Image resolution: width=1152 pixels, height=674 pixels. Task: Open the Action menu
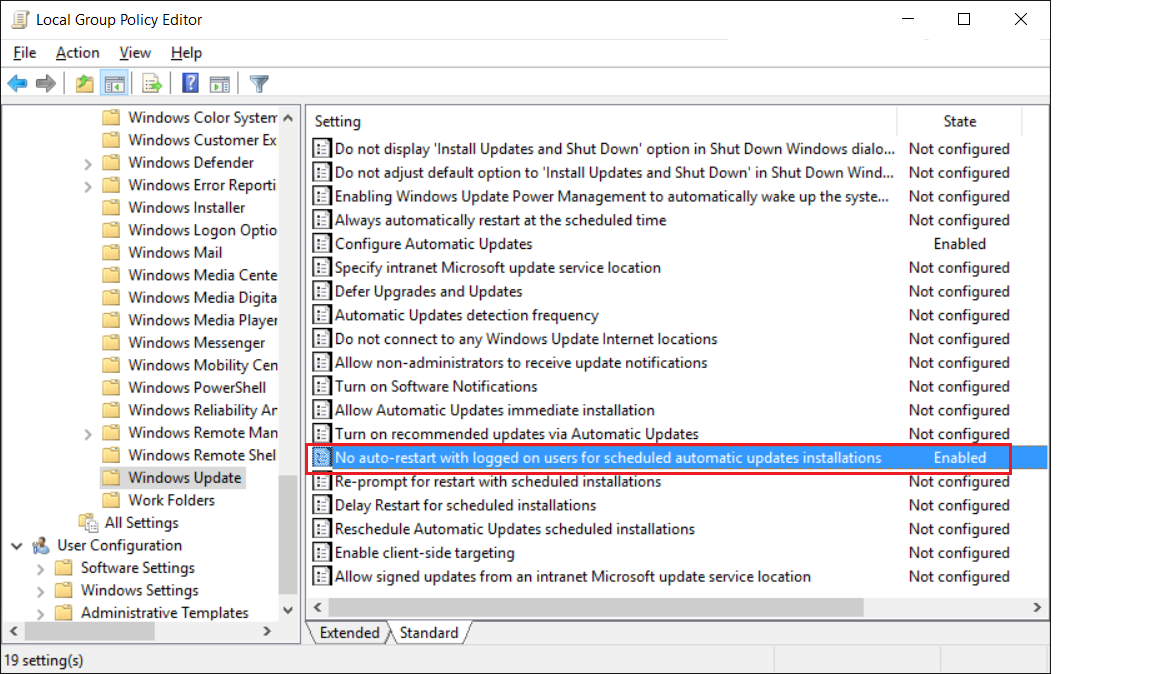tap(77, 53)
